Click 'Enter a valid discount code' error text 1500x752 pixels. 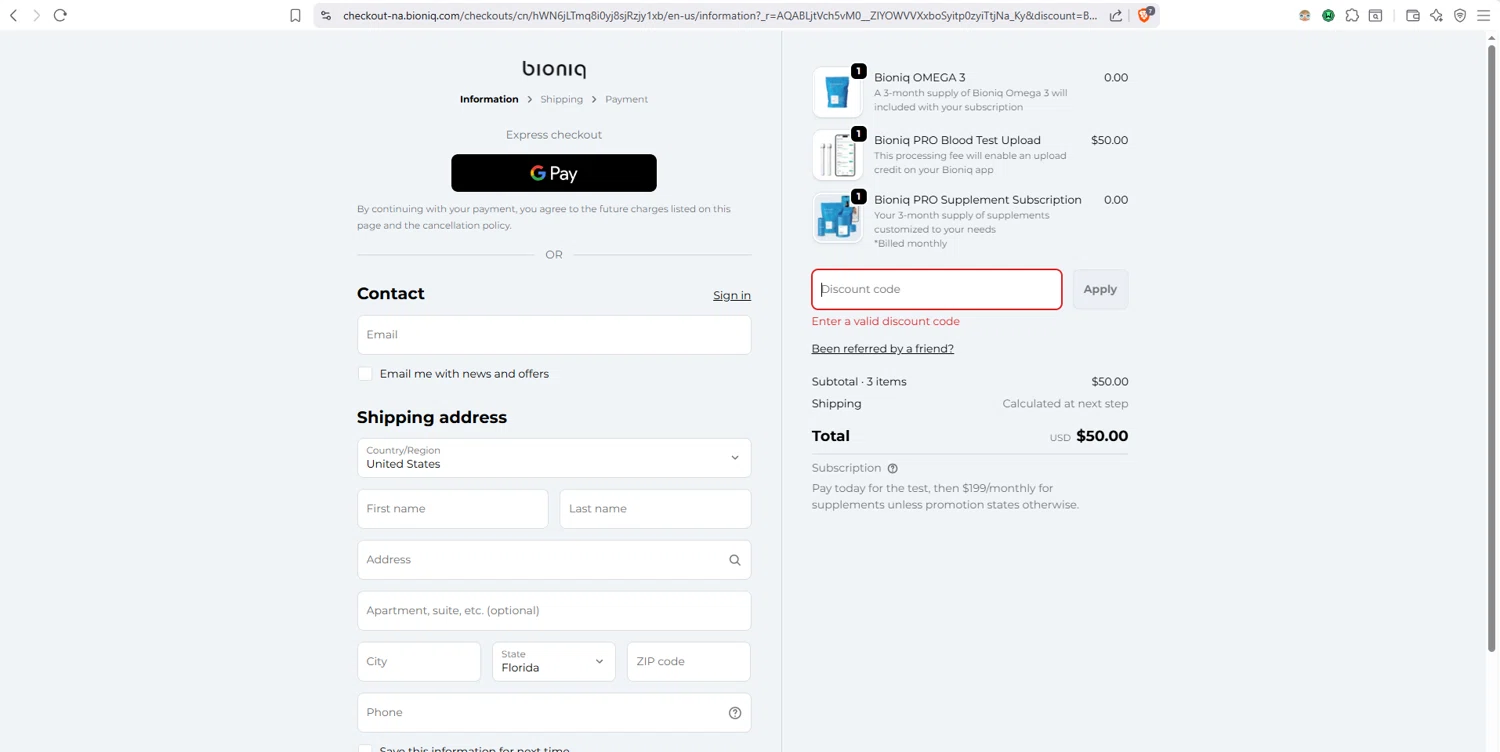(886, 322)
